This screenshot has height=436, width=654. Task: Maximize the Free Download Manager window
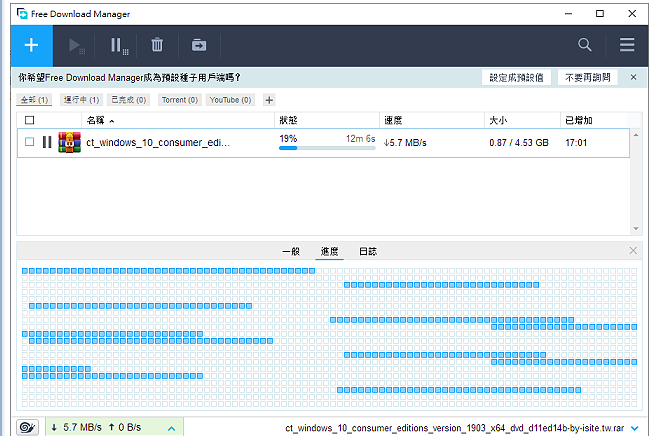[600, 14]
